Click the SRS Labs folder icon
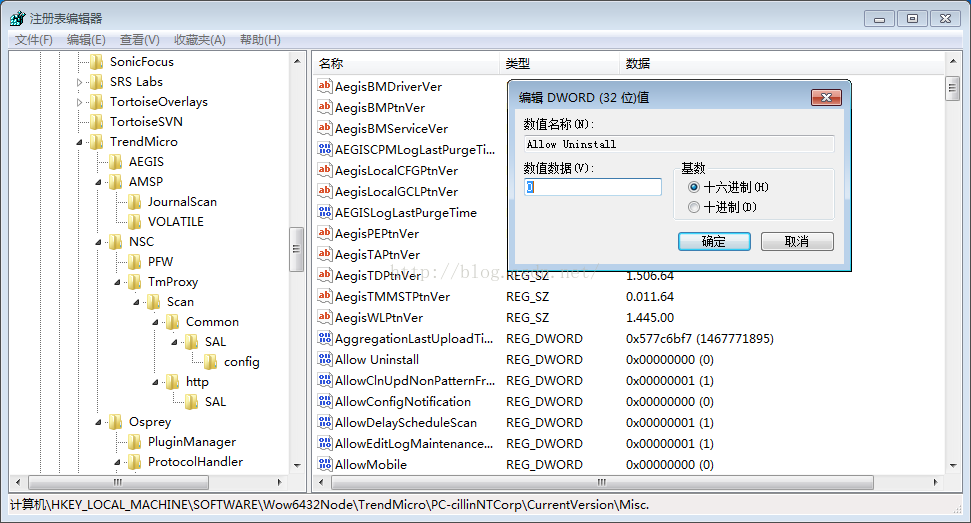 click(97, 82)
